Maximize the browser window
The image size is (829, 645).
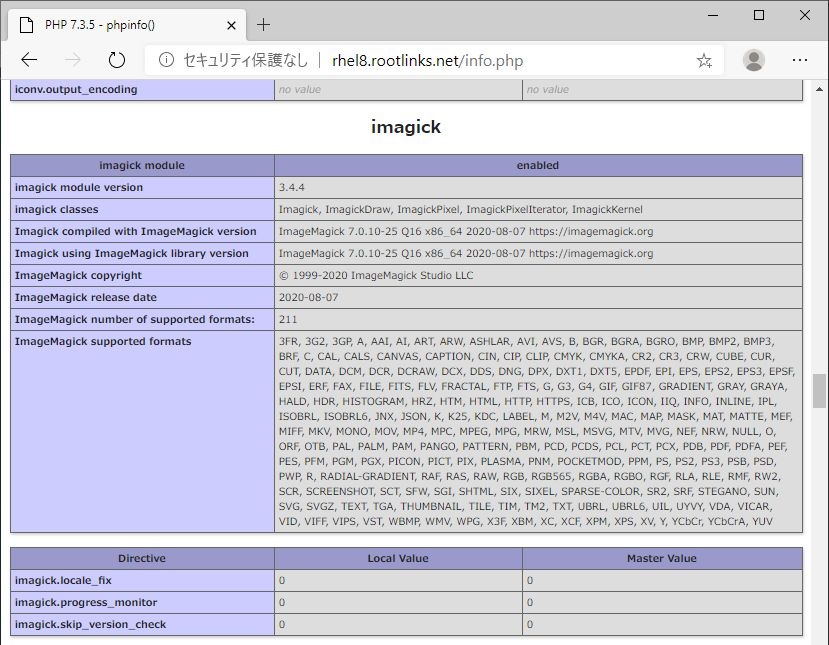(759, 15)
